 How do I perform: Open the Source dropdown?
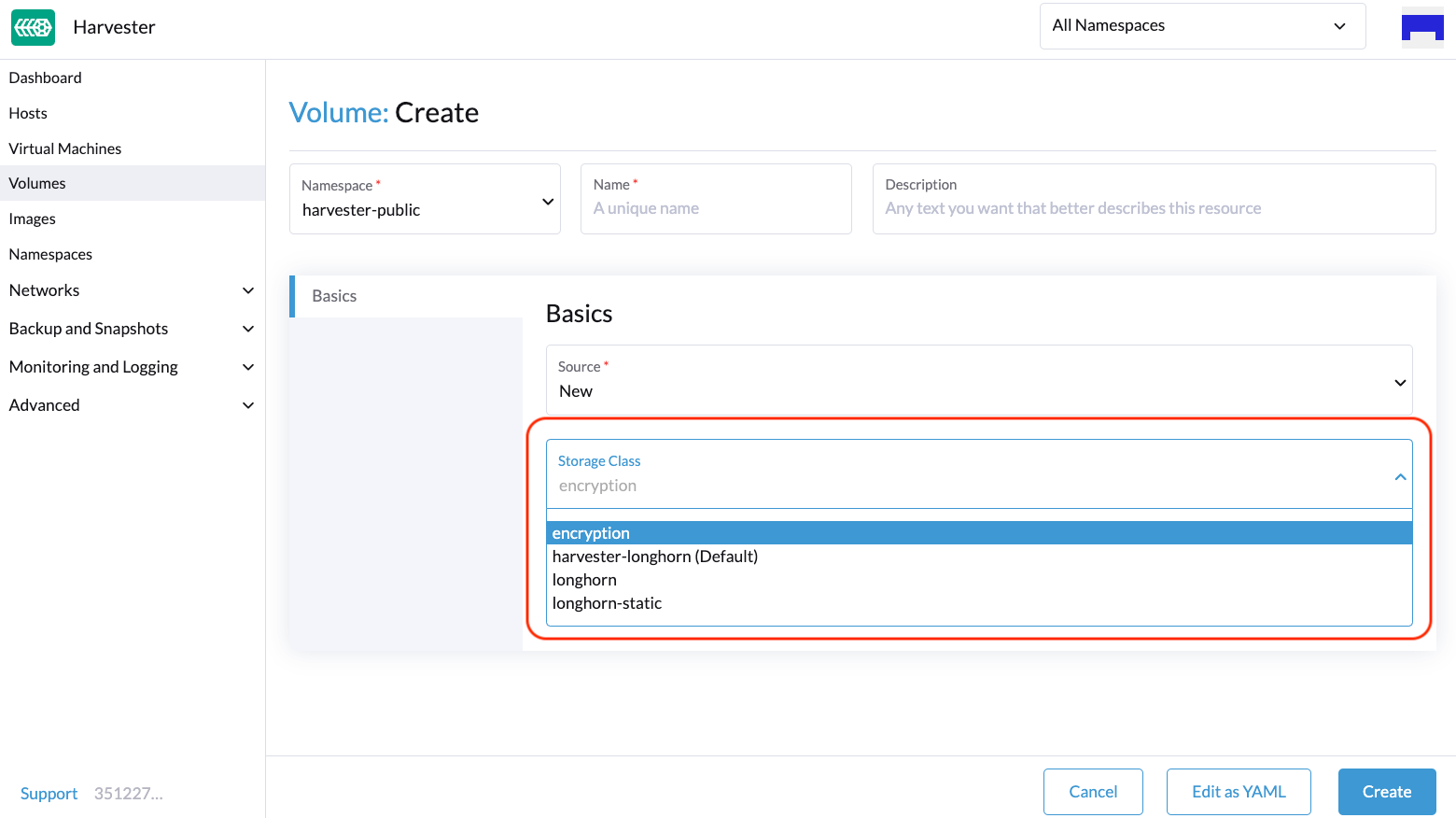coord(978,380)
